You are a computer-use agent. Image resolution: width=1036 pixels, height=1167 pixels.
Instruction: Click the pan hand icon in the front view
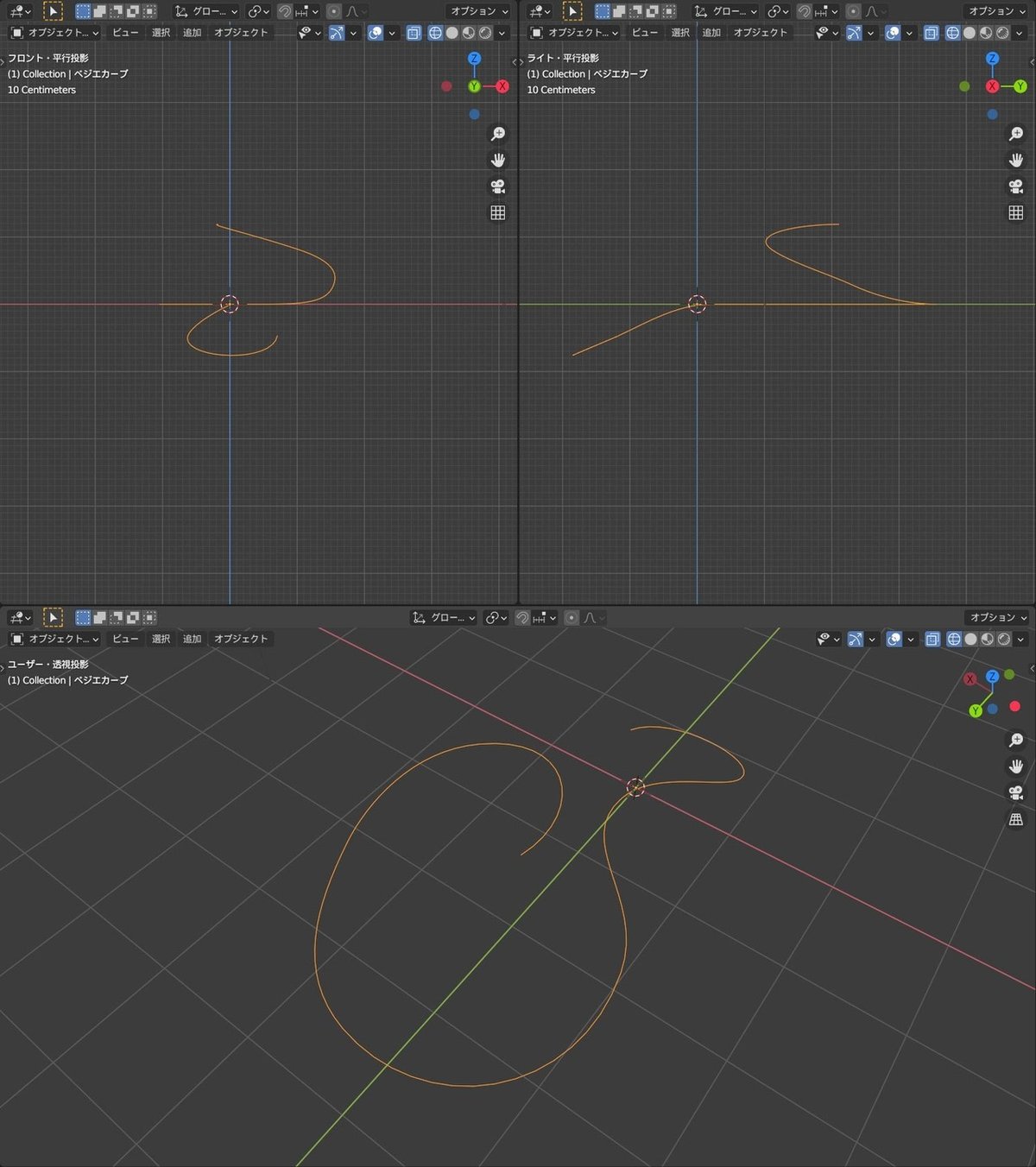(x=498, y=160)
